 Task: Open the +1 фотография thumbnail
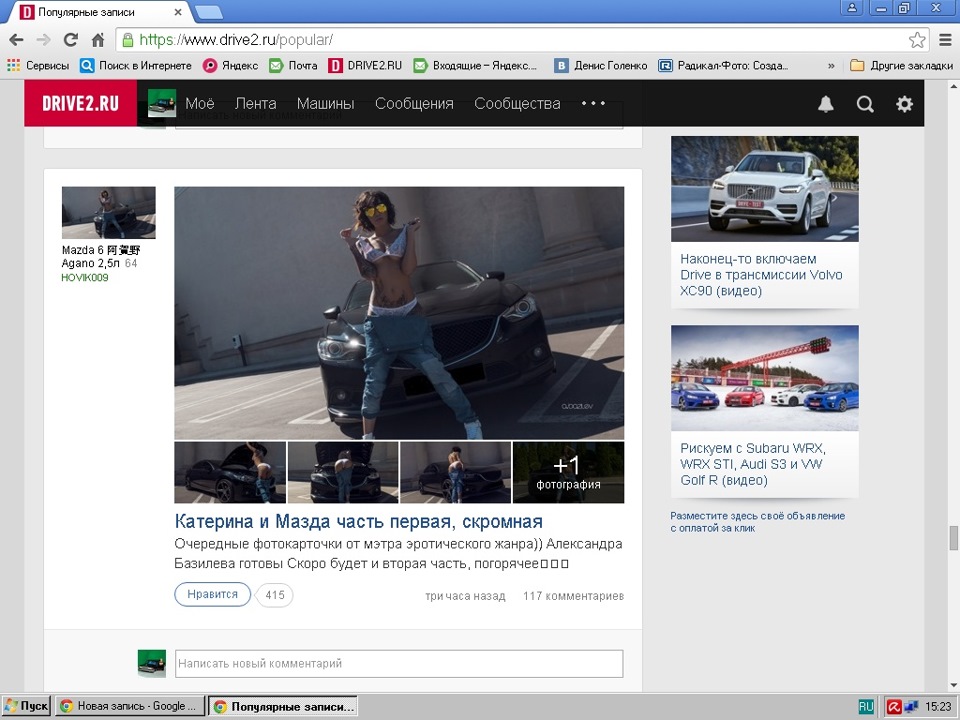coord(568,473)
